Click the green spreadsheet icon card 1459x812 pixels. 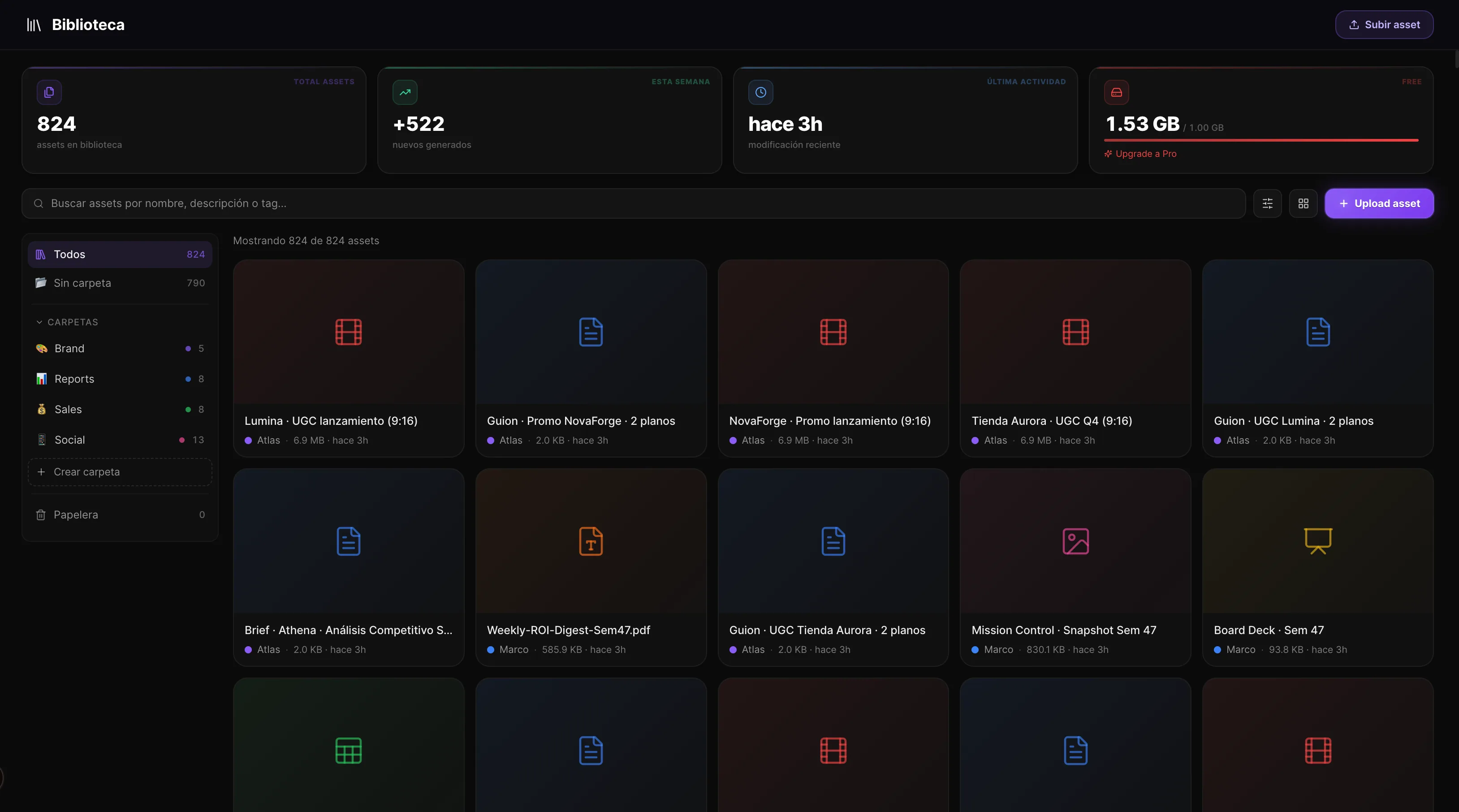348,751
